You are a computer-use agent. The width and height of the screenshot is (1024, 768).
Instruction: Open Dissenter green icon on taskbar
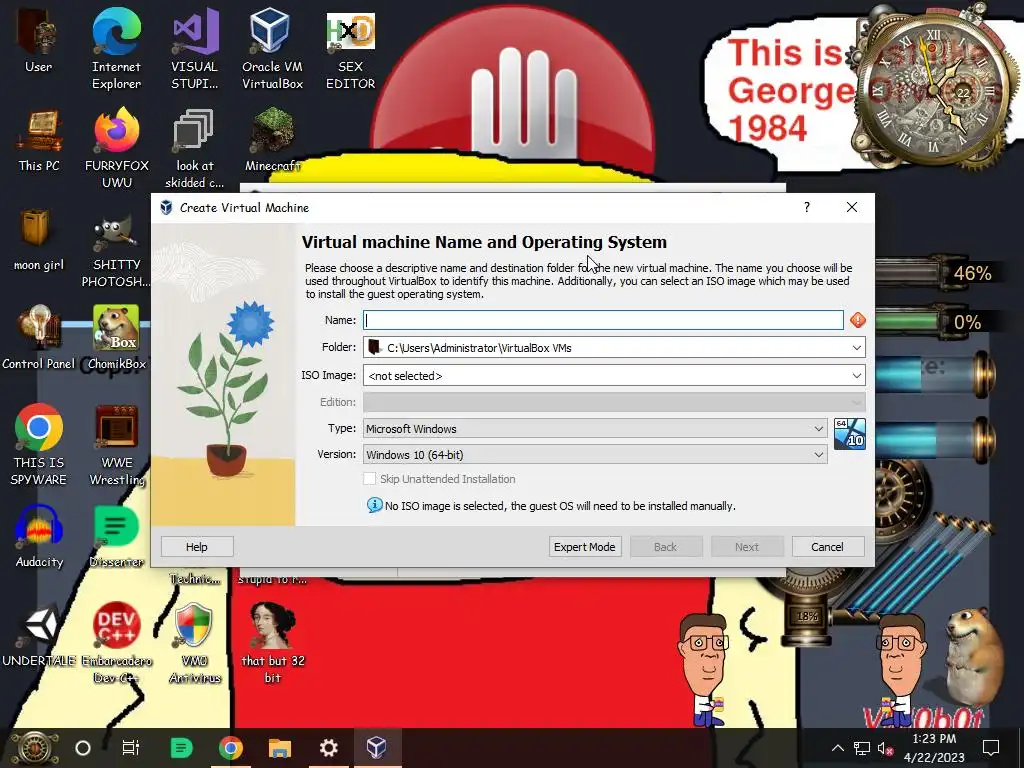pyautogui.click(x=181, y=748)
